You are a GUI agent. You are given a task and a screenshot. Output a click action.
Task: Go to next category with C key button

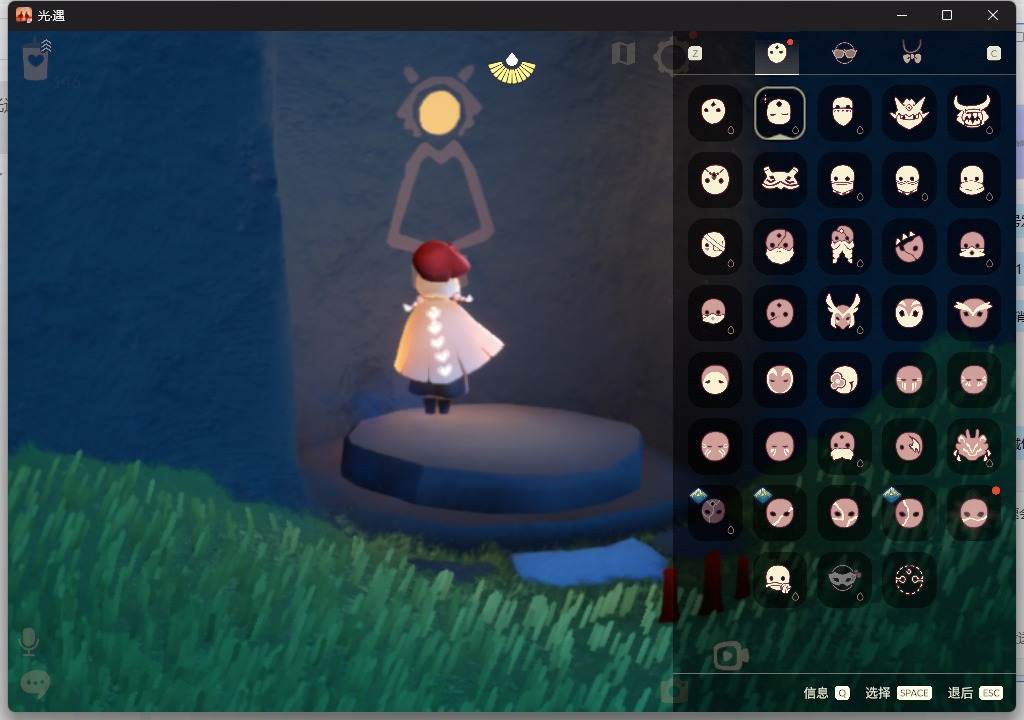click(993, 53)
